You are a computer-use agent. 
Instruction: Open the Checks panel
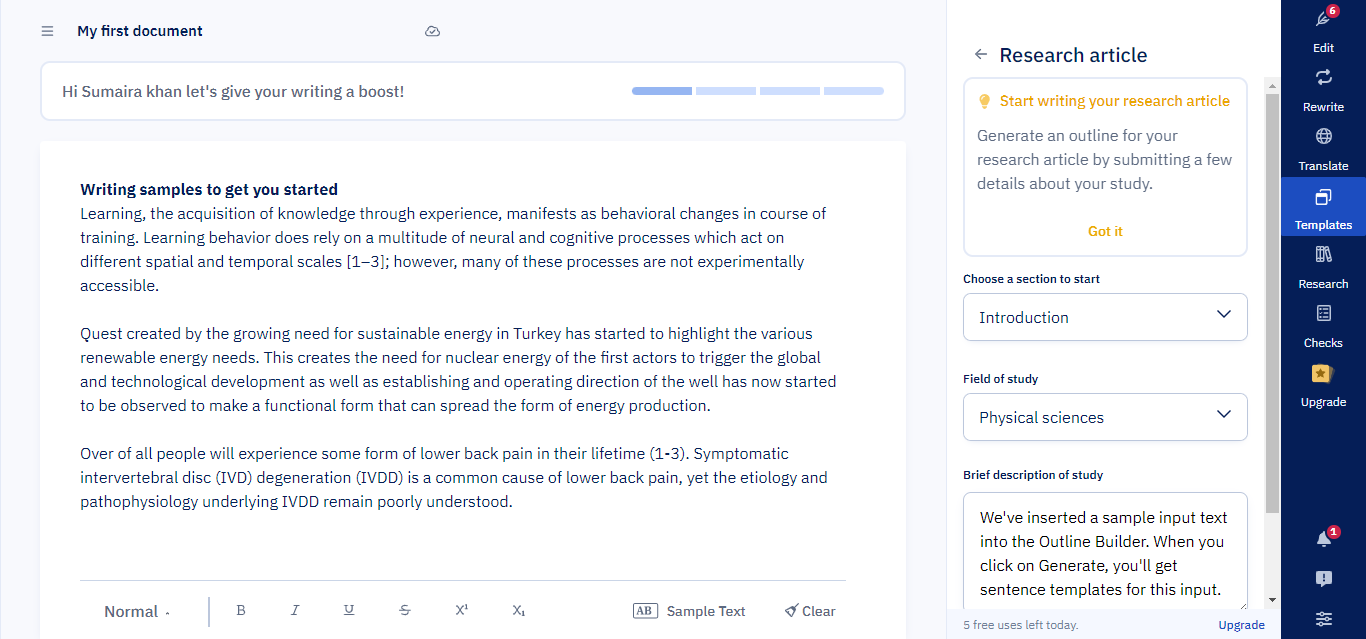tap(1323, 325)
